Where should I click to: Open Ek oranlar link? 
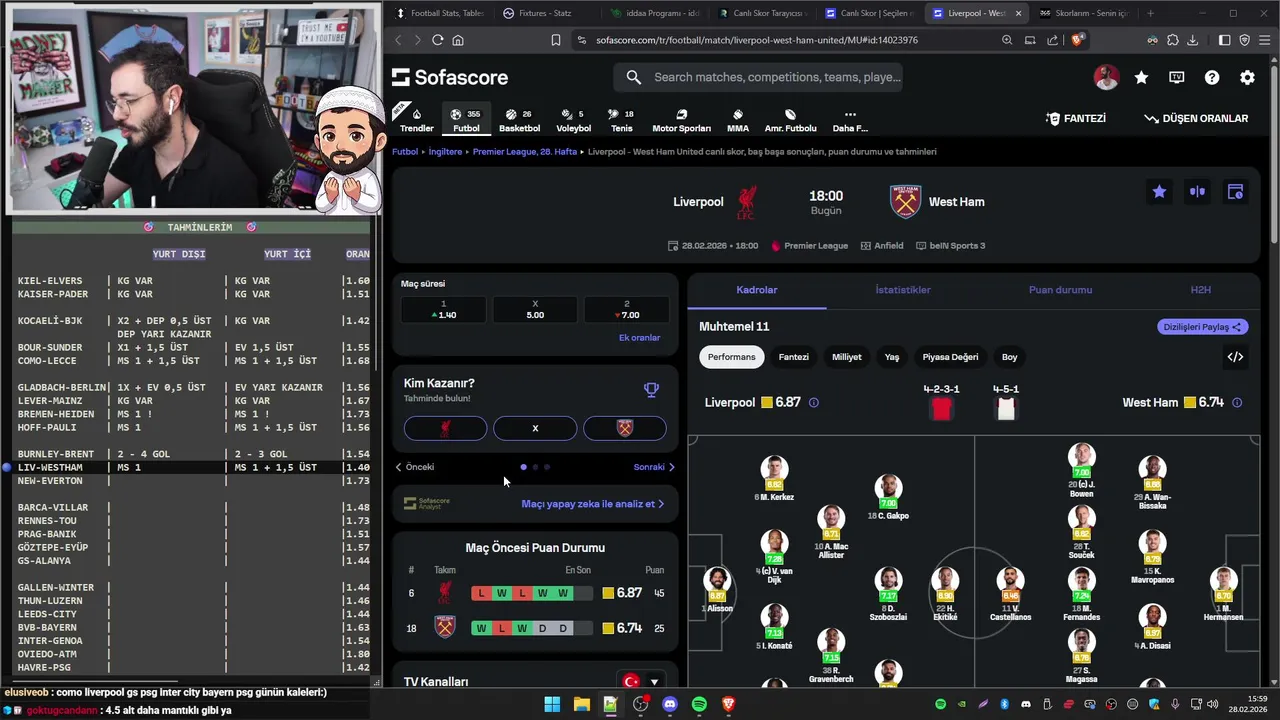(x=639, y=338)
